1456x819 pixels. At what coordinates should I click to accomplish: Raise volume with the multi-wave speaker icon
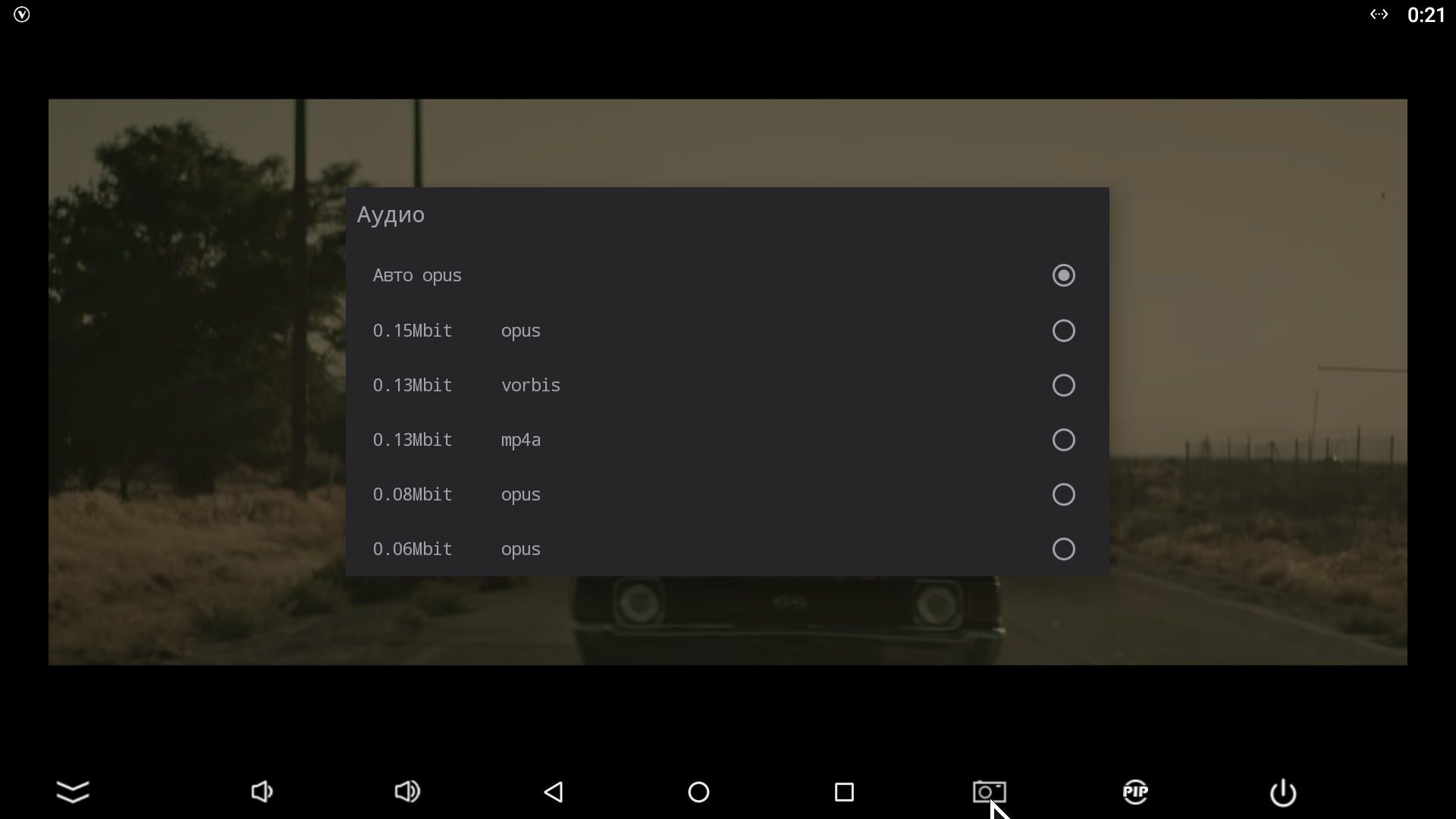coord(407,792)
